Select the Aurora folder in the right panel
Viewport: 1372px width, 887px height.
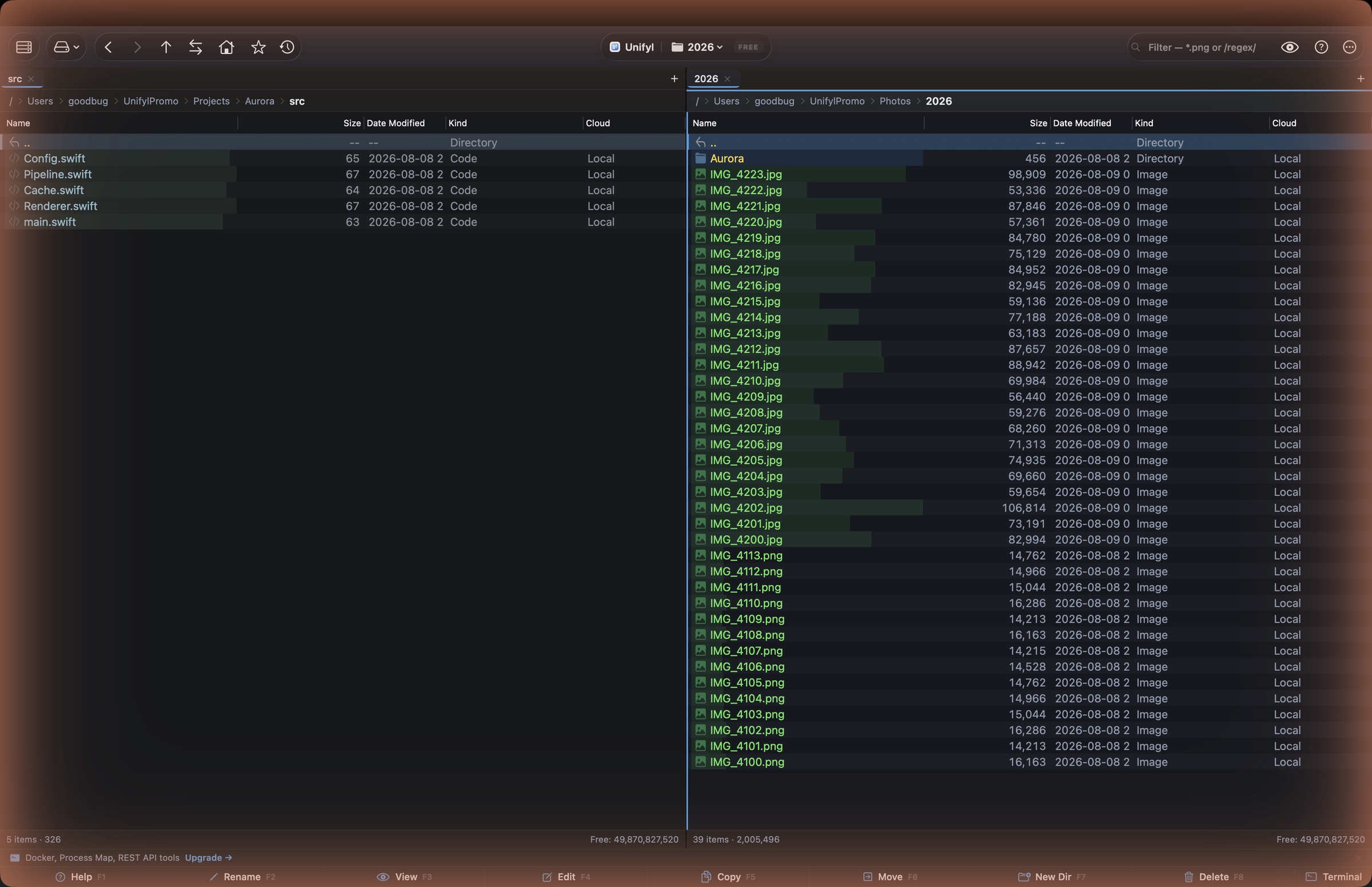coord(1030,158)
